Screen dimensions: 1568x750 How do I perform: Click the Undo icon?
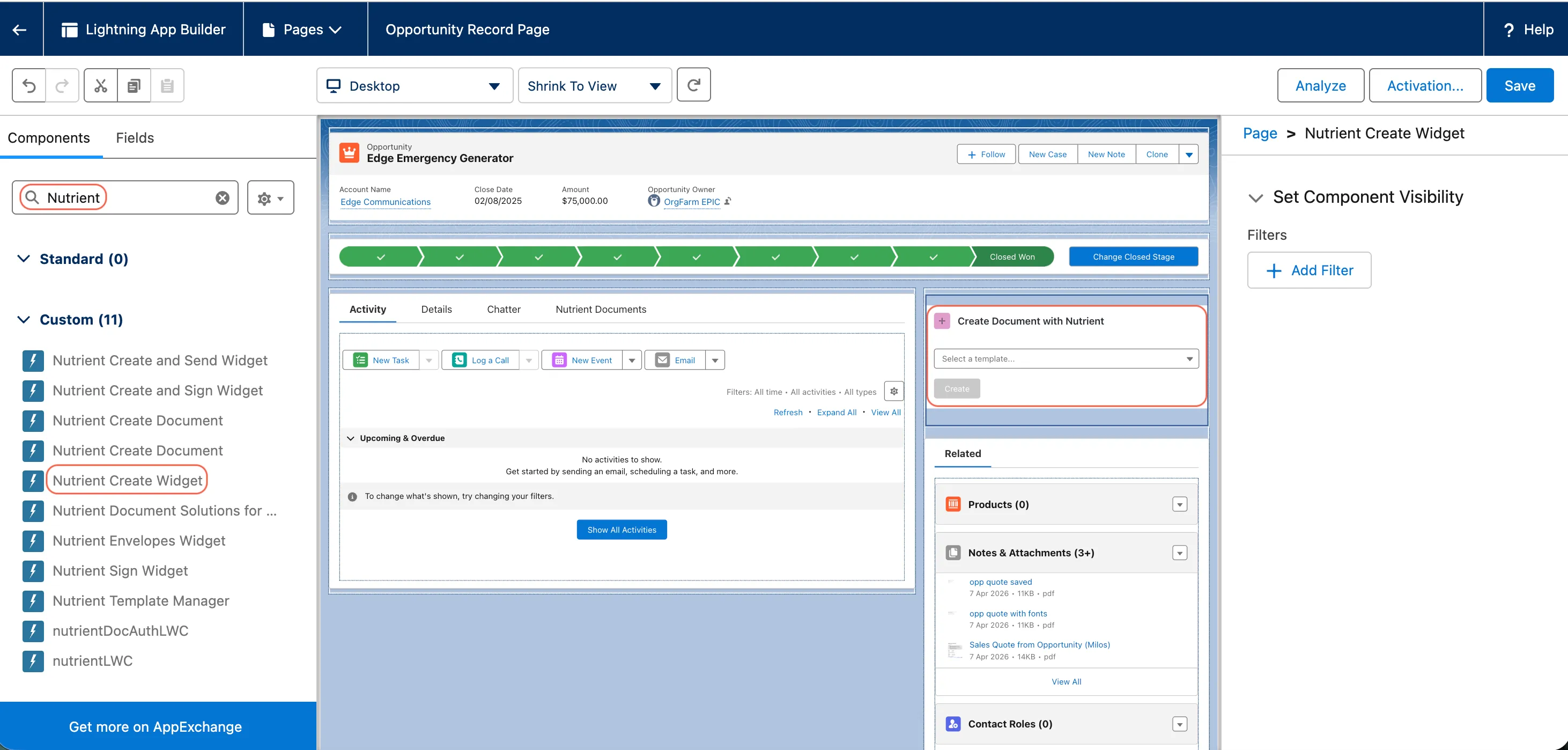pyautogui.click(x=28, y=85)
